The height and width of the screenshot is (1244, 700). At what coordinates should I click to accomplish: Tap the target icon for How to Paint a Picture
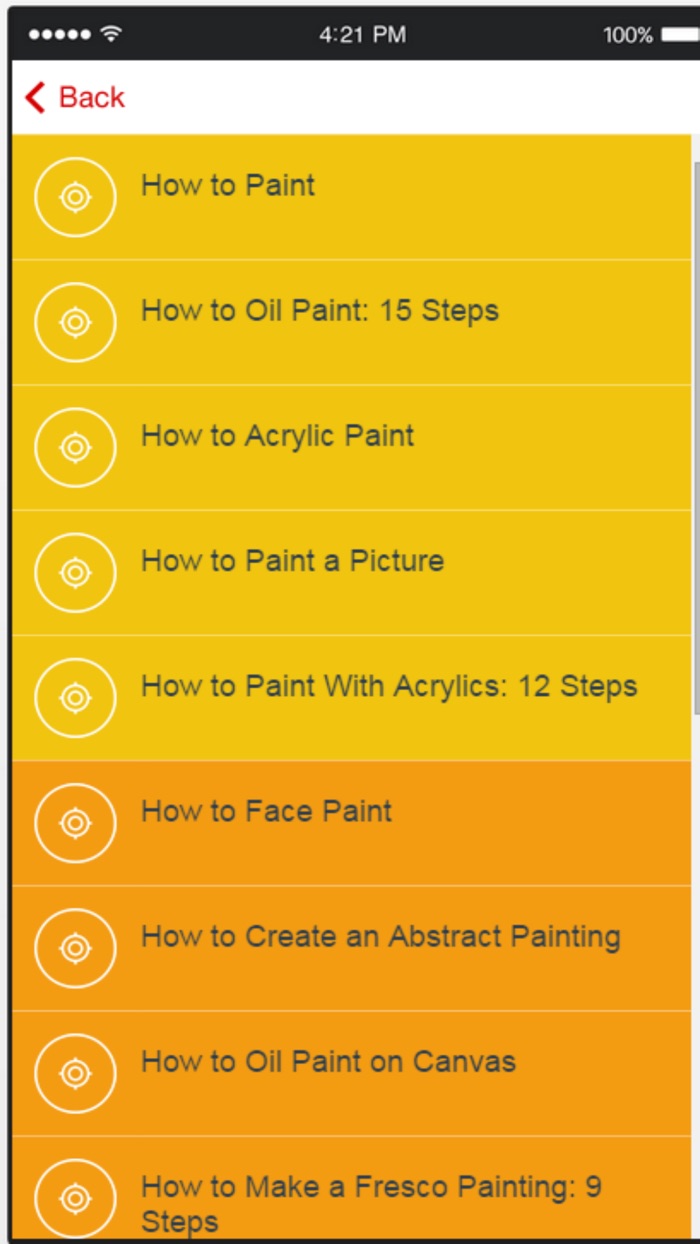pos(75,572)
